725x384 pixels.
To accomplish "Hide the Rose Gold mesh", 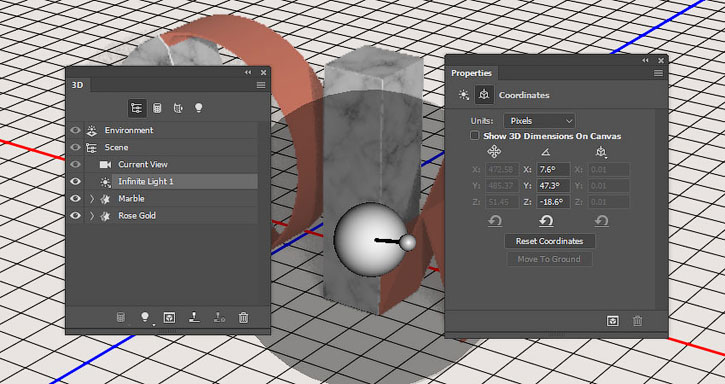I will coord(75,216).
